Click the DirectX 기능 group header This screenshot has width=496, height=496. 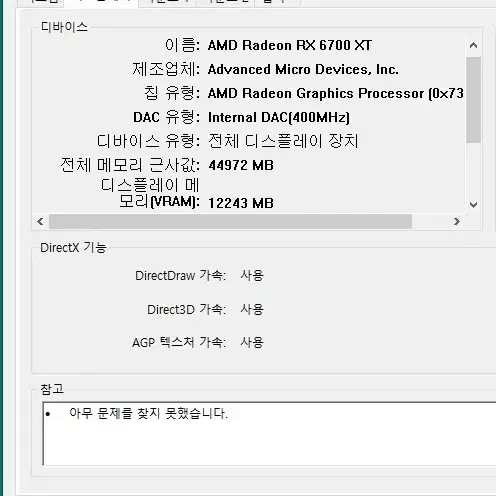point(73,248)
